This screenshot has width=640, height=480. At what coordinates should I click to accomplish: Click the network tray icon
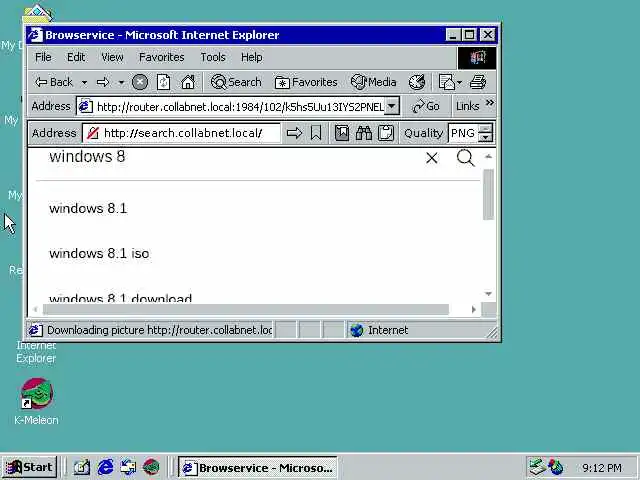[x=537, y=467]
